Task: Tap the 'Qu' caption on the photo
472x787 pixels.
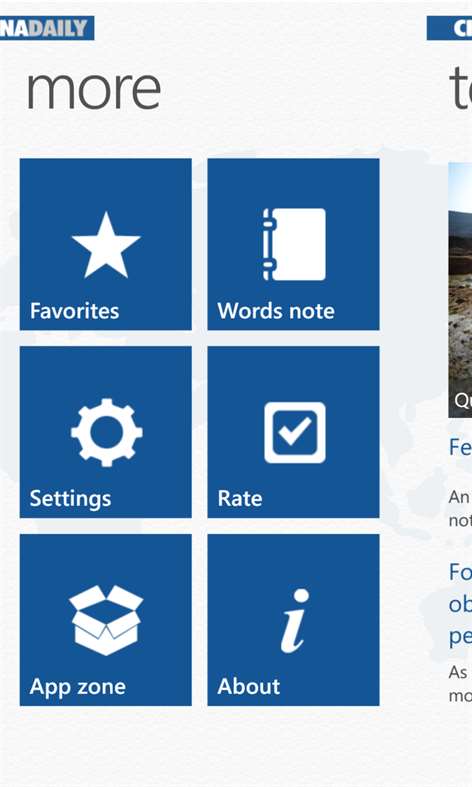Action: click(462, 401)
